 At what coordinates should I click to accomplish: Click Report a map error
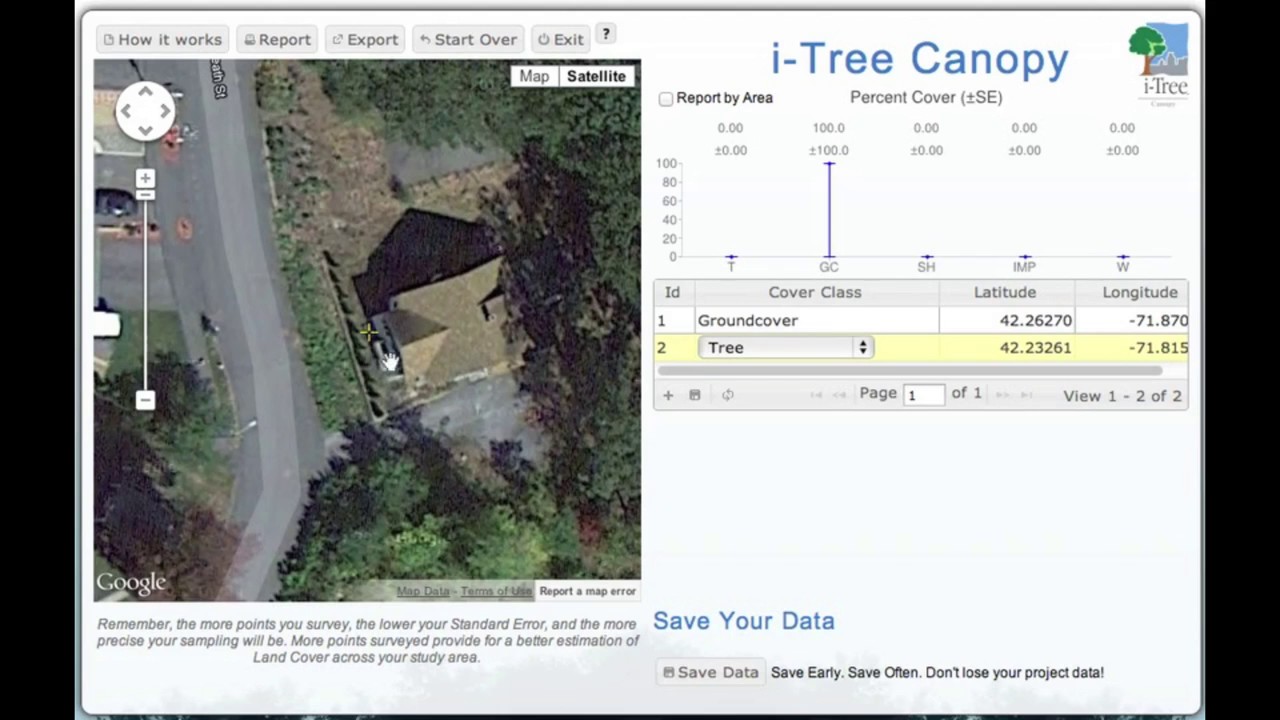(587, 591)
